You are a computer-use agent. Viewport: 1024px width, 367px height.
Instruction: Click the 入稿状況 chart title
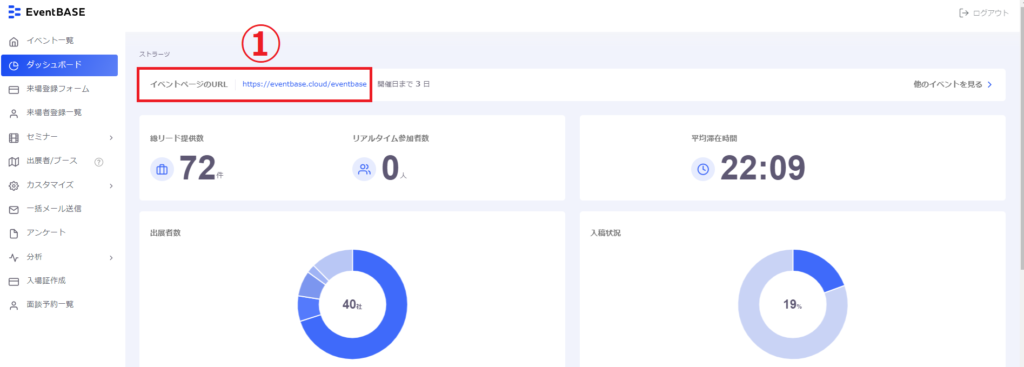coord(605,232)
